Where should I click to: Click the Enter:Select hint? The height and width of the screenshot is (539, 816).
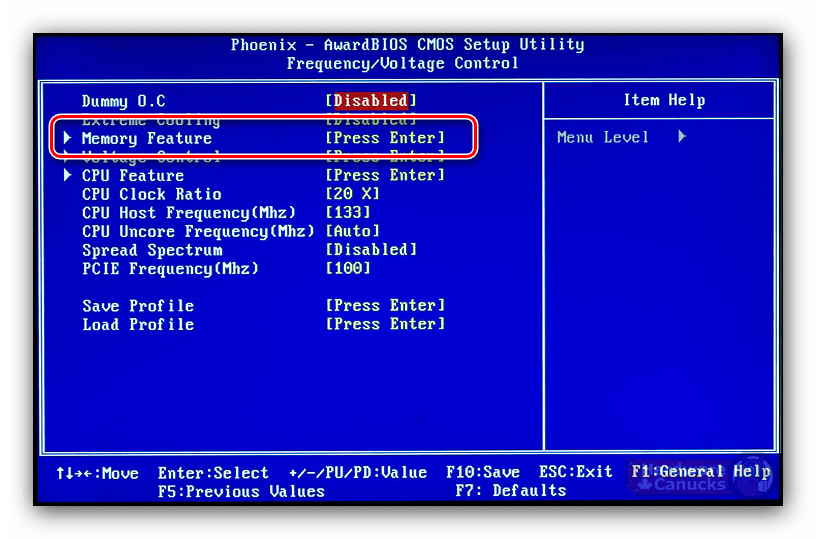click(x=213, y=473)
